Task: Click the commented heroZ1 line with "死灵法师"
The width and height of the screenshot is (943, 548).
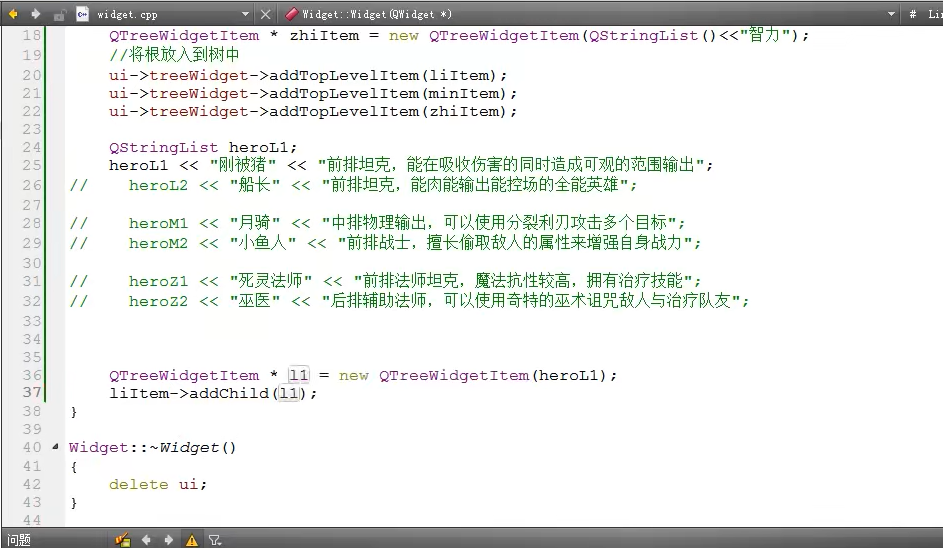Action: click(x=385, y=281)
